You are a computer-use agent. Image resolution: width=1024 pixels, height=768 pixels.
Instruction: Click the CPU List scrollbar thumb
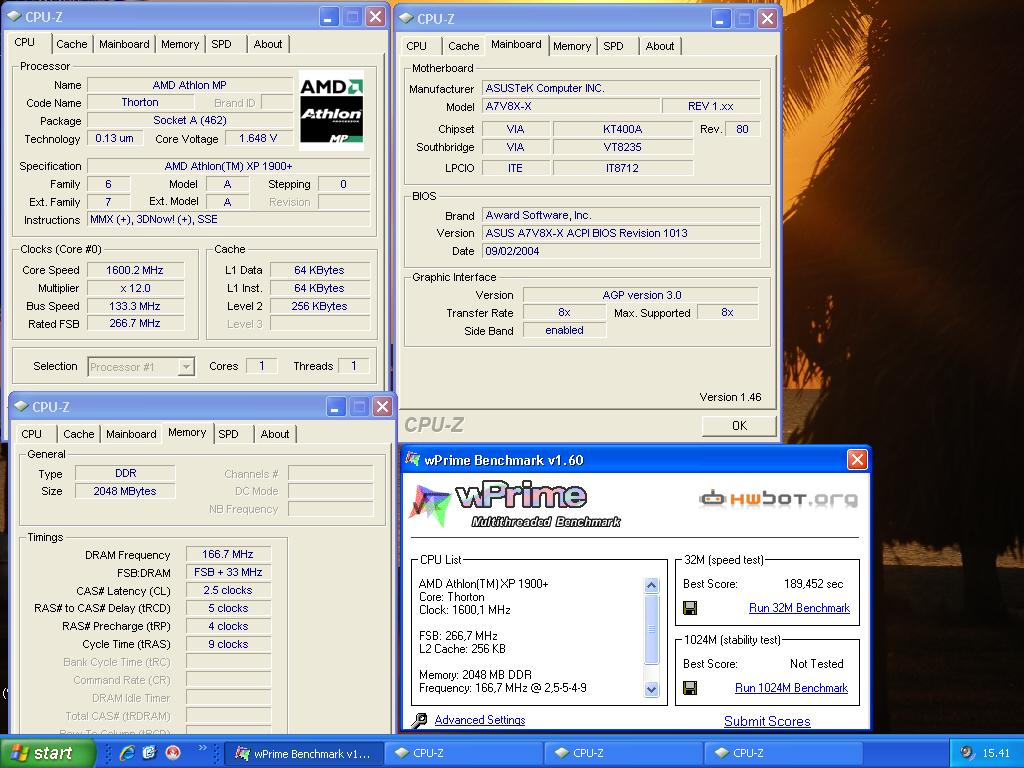(651, 629)
